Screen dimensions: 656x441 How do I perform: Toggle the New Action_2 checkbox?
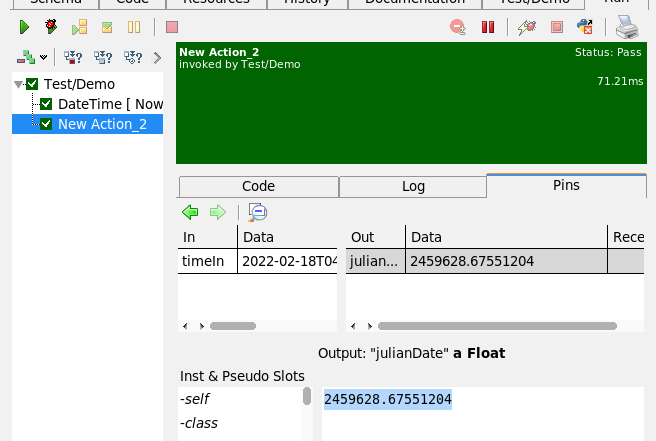(x=46, y=124)
